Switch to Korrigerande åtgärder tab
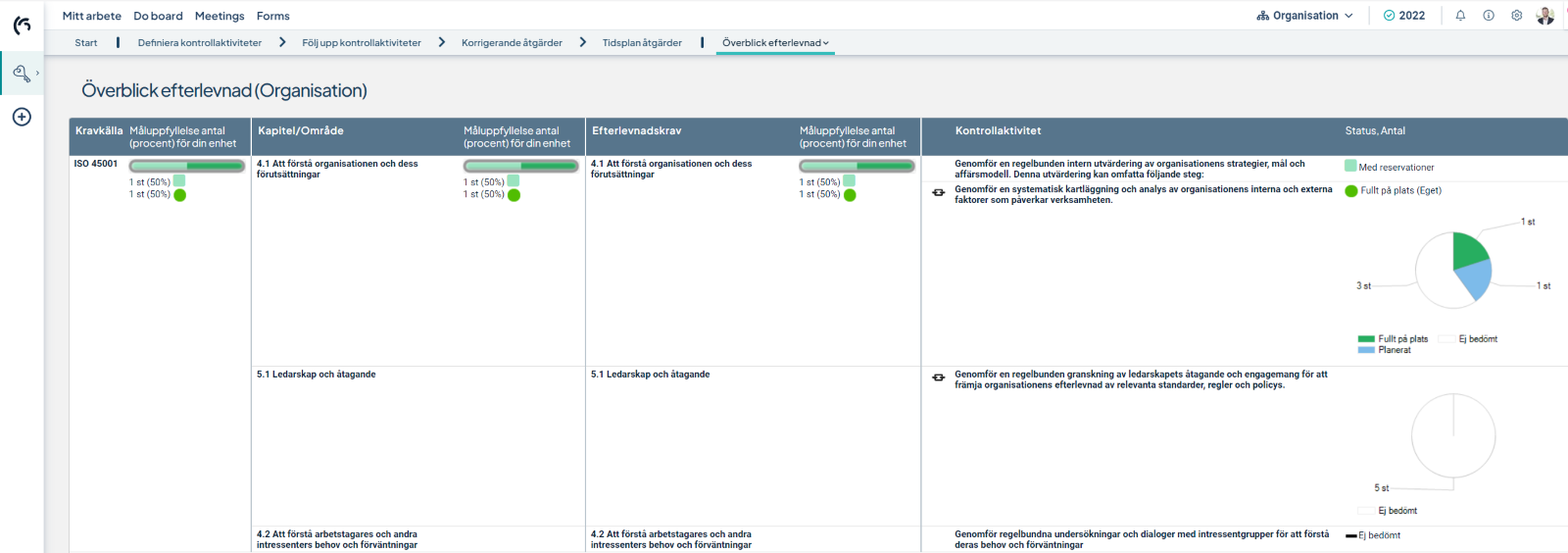This screenshot has height=553, width=1568. 512,43
